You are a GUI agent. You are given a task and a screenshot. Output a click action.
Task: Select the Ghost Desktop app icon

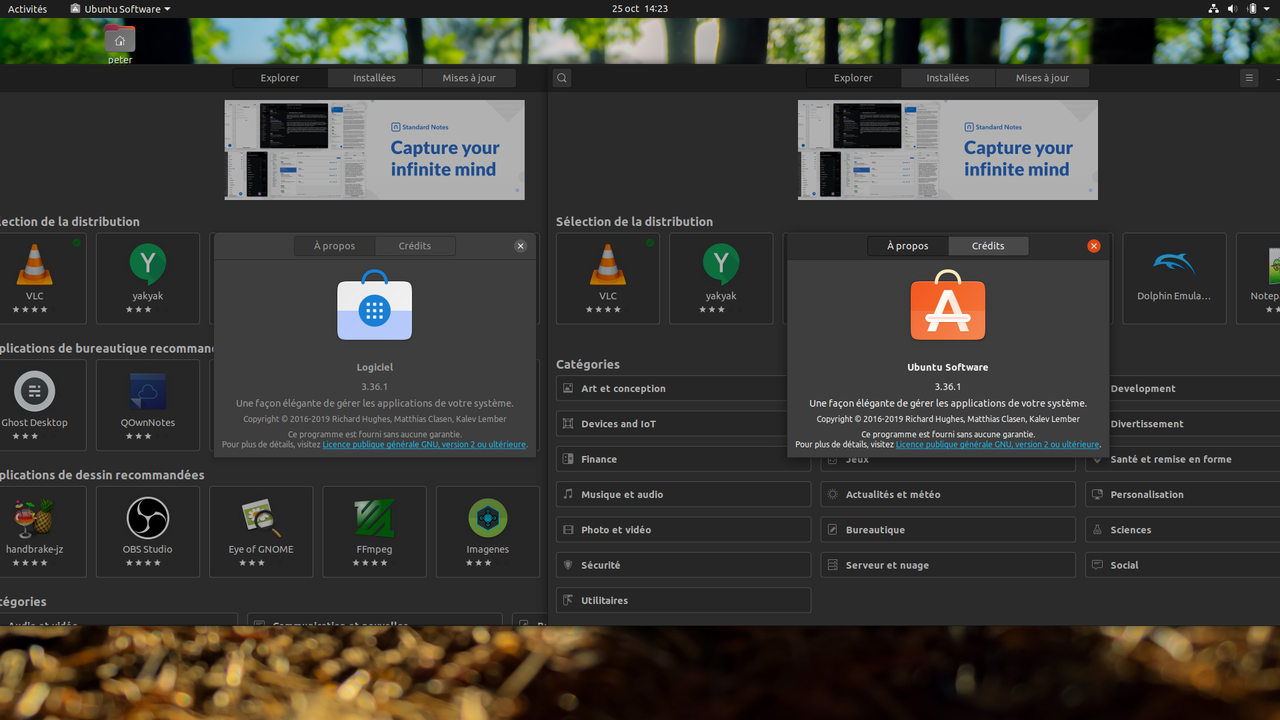pyautogui.click(x=34, y=391)
